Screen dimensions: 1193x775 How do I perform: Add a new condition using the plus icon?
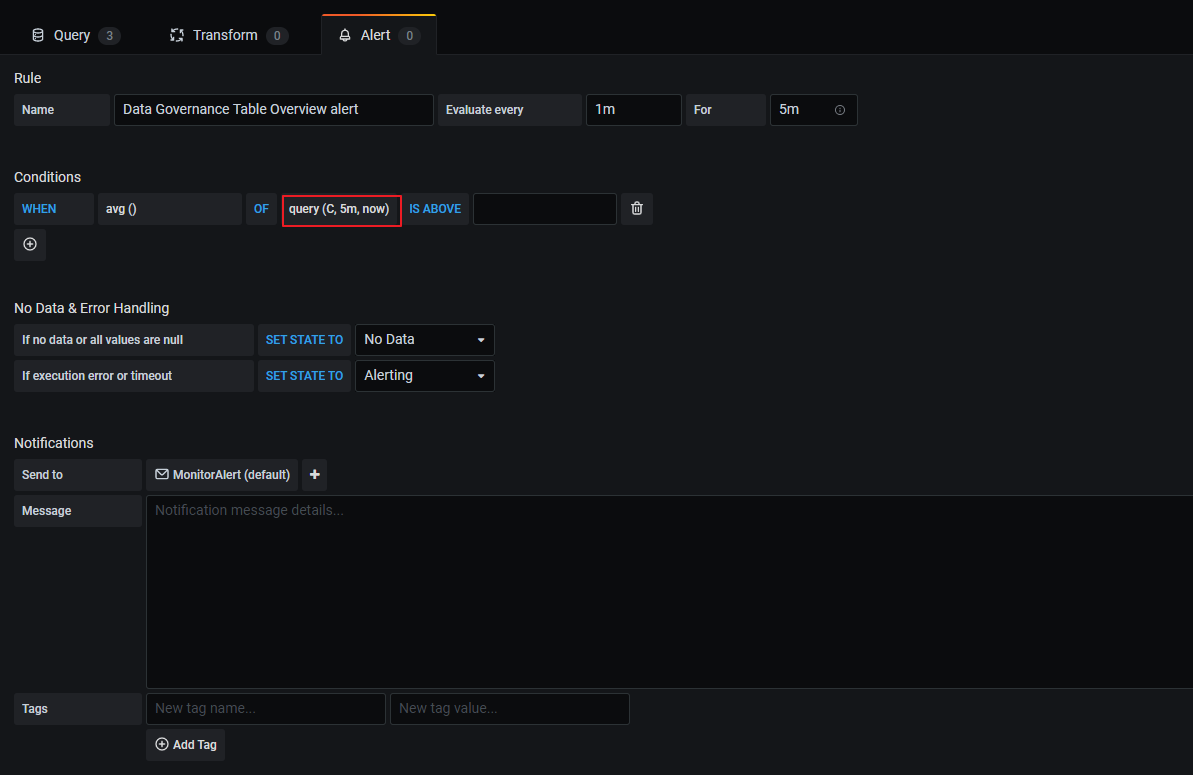[x=29, y=244]
